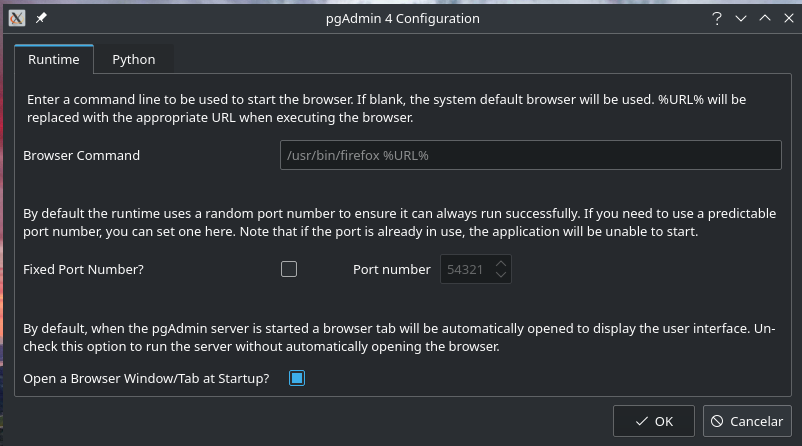Click inside the Port number value box
This screenshot has height=446, width=802.
466,269
